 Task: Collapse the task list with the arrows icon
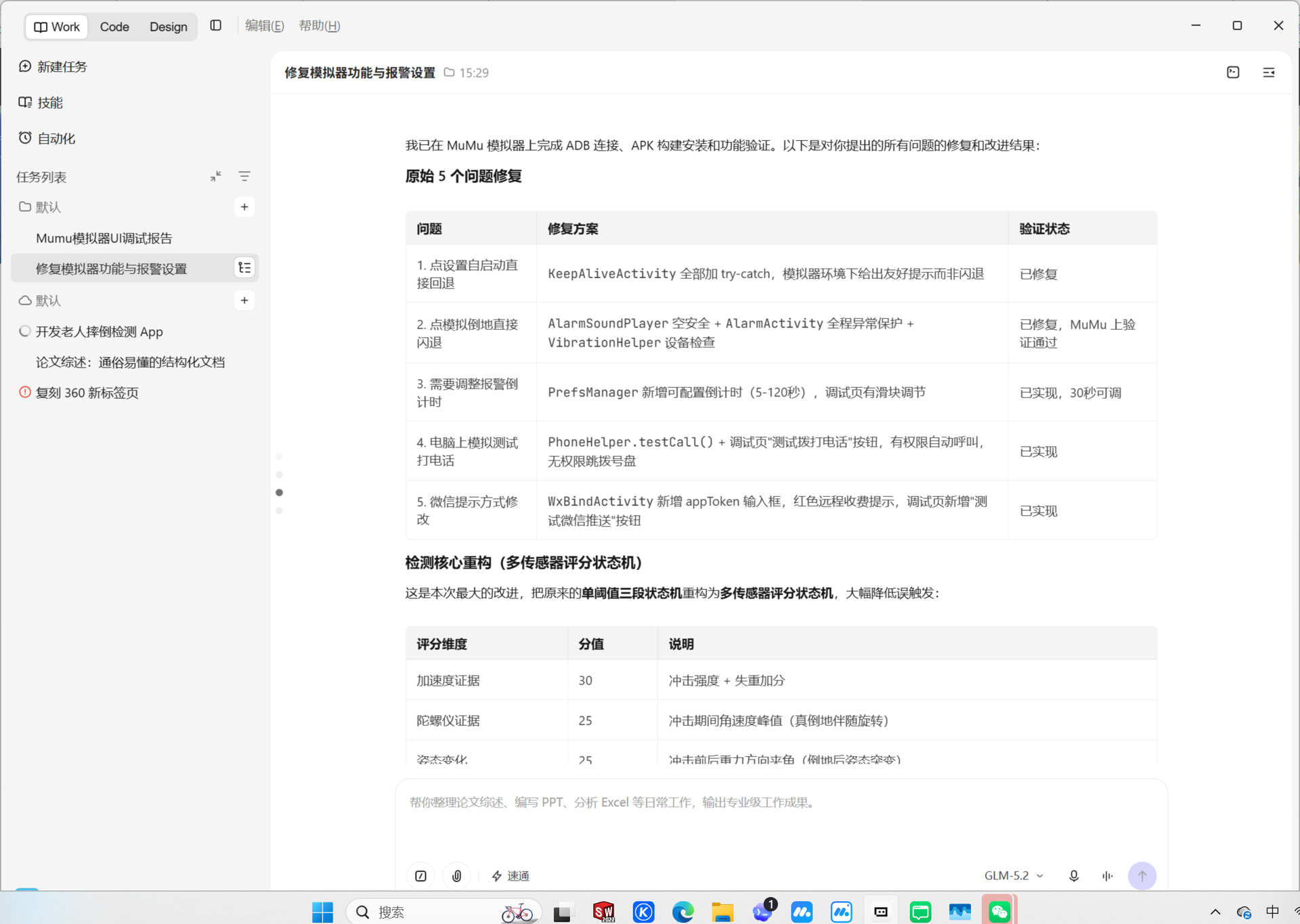(215, 177)
